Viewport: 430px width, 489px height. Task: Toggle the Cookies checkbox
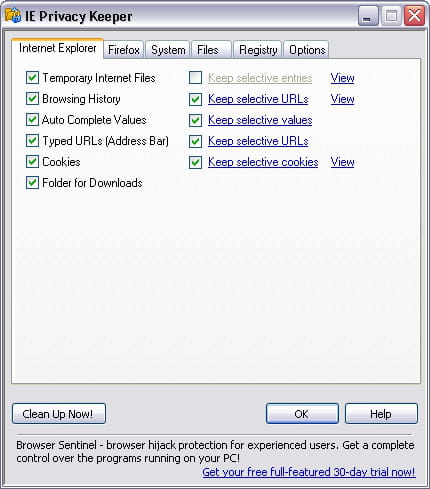tap(32, 162)
